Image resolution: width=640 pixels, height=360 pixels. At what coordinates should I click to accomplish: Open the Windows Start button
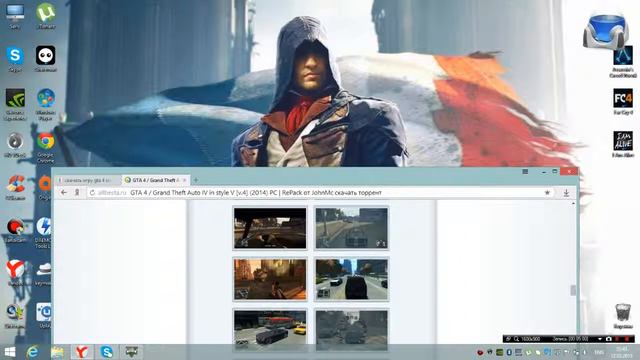pos(9,352)
